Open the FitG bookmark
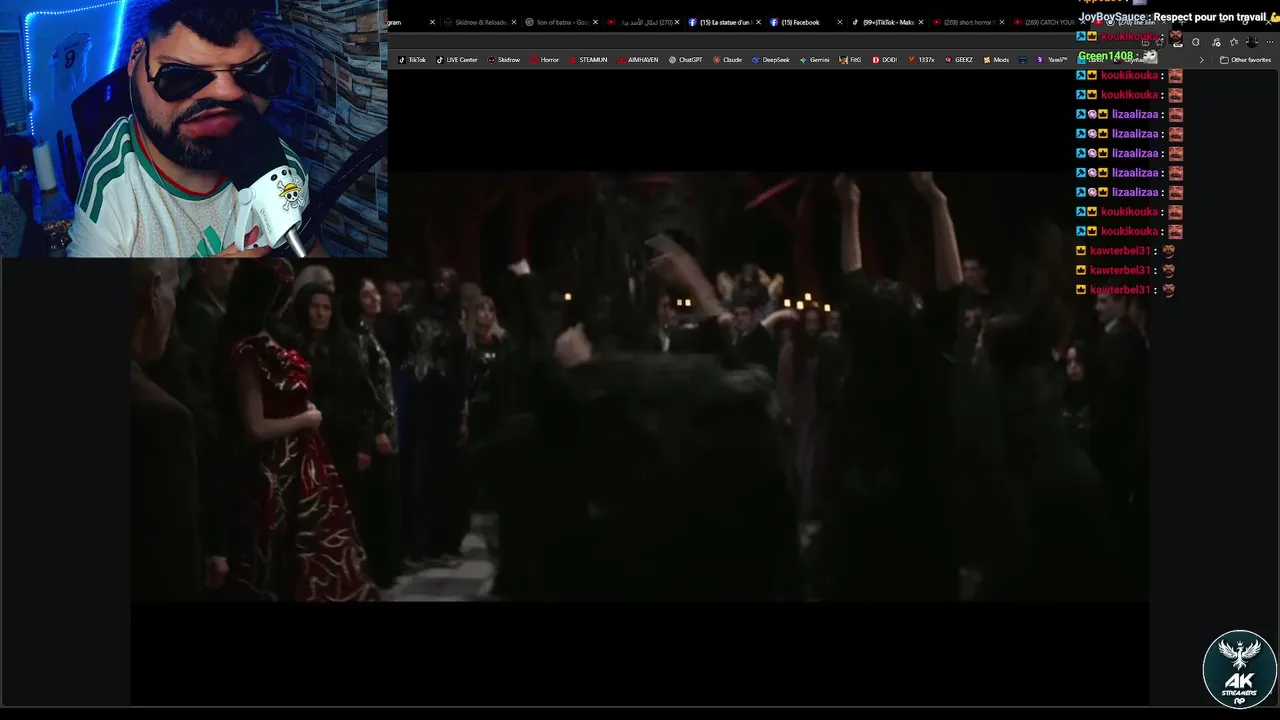1280x720 pixels. click(x=850, y=60)
